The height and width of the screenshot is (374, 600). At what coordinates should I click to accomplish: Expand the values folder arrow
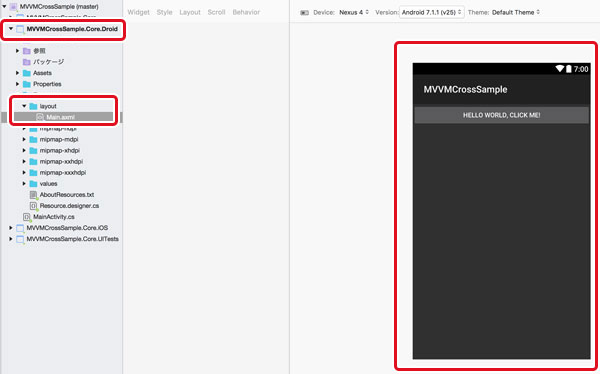pos(24,184)
